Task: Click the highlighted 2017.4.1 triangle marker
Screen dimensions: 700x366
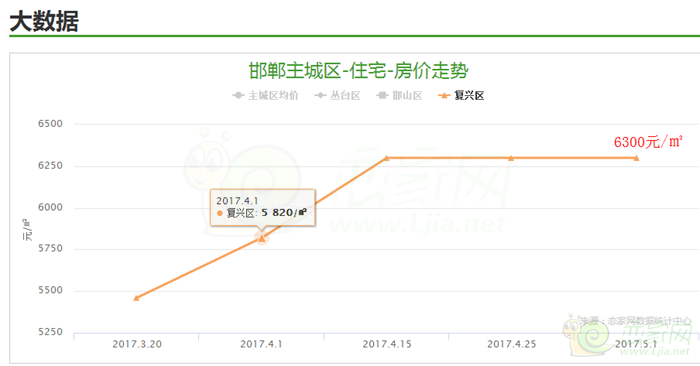Action: pos(262,238)
